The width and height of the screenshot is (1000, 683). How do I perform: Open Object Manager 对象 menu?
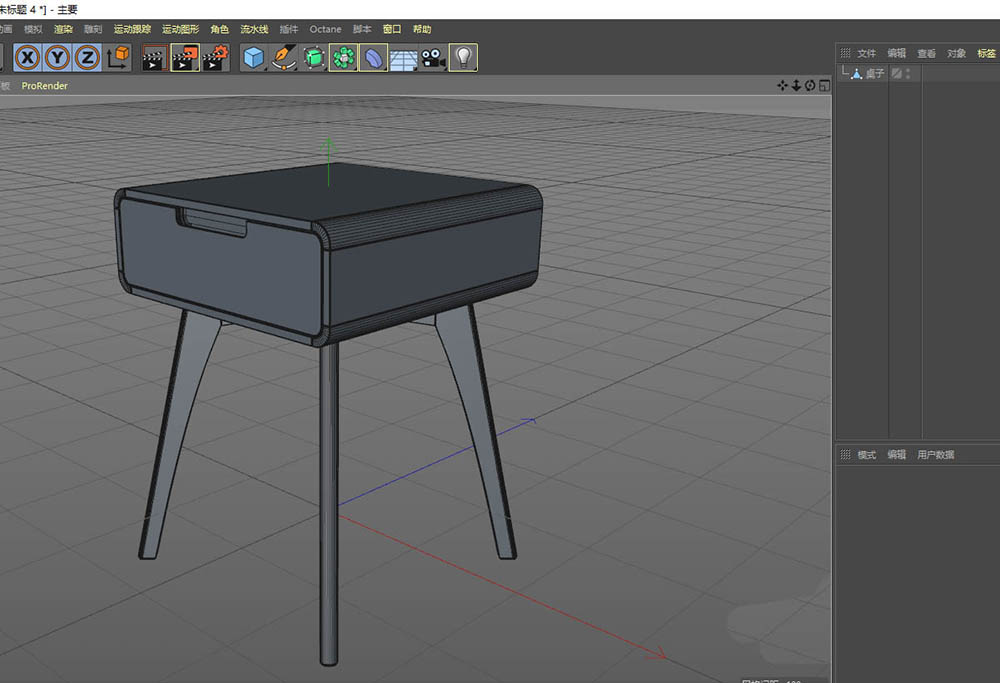click(x=957, y=54)
